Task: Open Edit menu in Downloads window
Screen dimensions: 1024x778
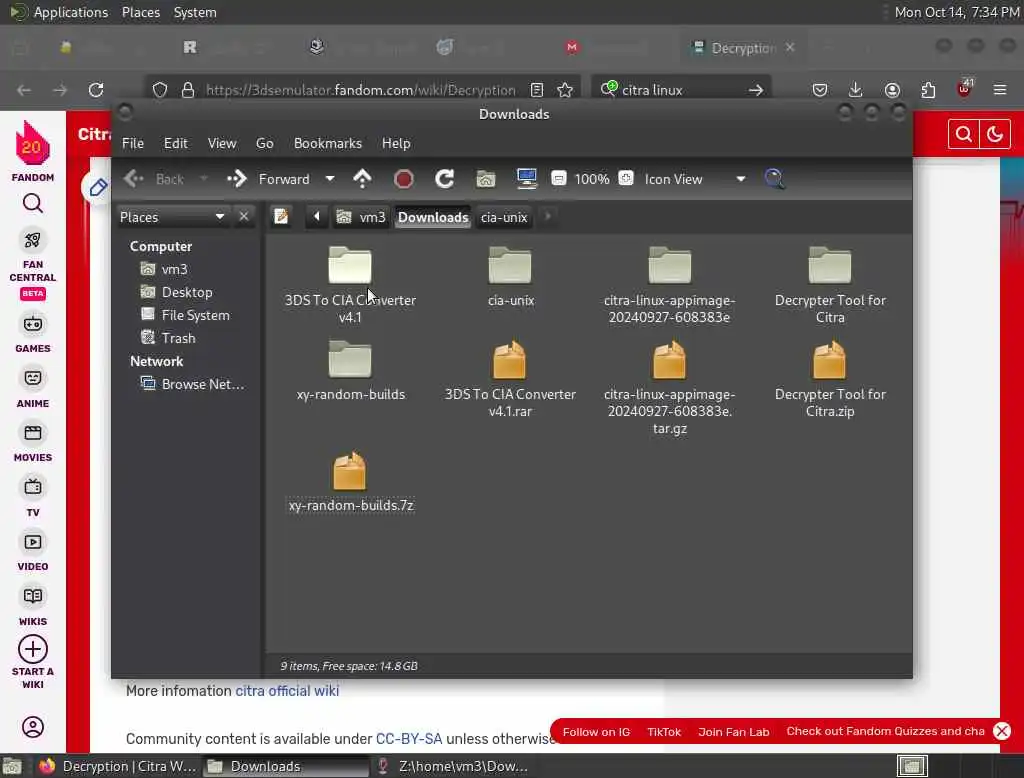Action: click(175, 143)
